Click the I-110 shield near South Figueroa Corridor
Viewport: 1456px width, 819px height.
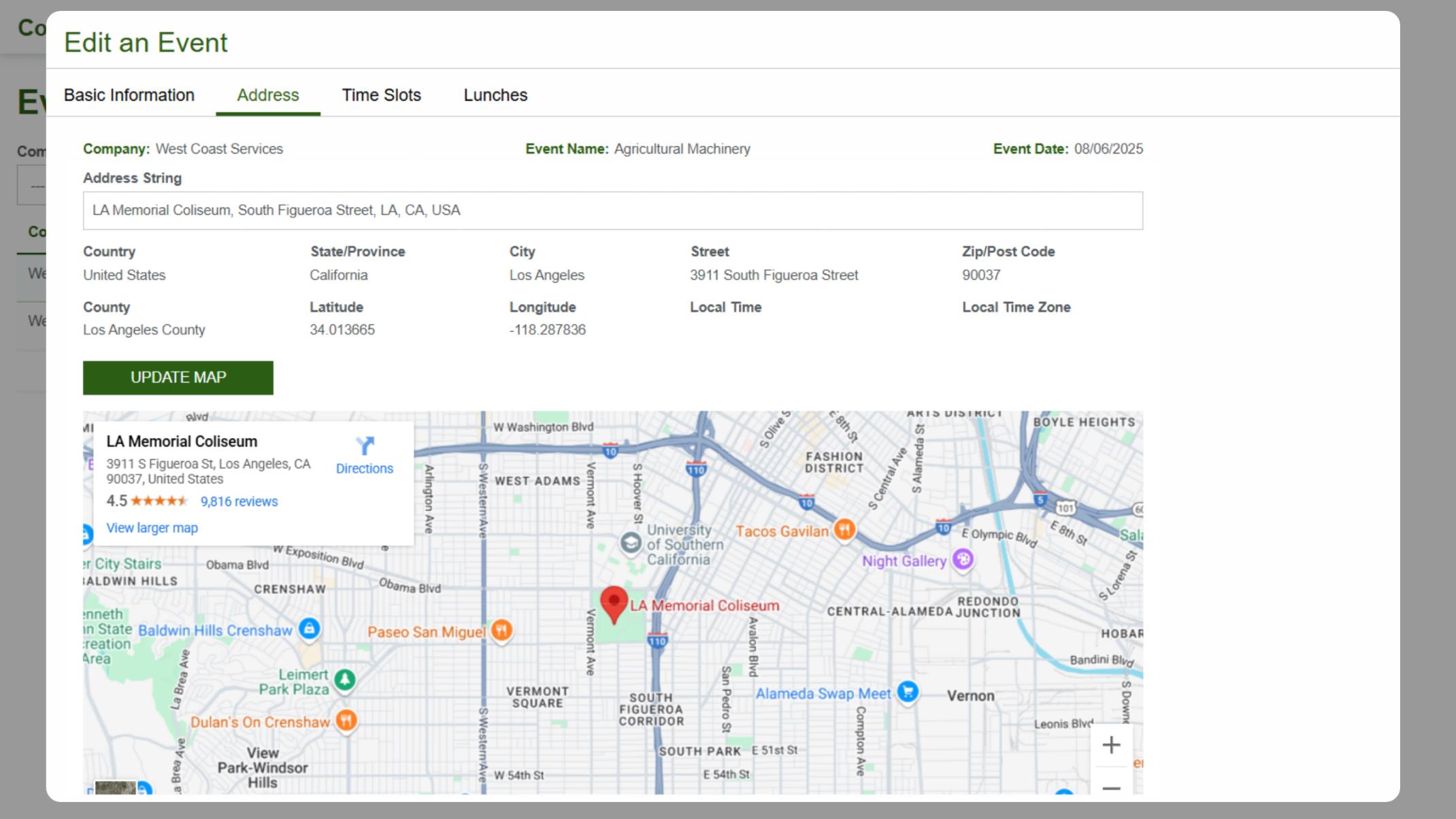[657, 640]
